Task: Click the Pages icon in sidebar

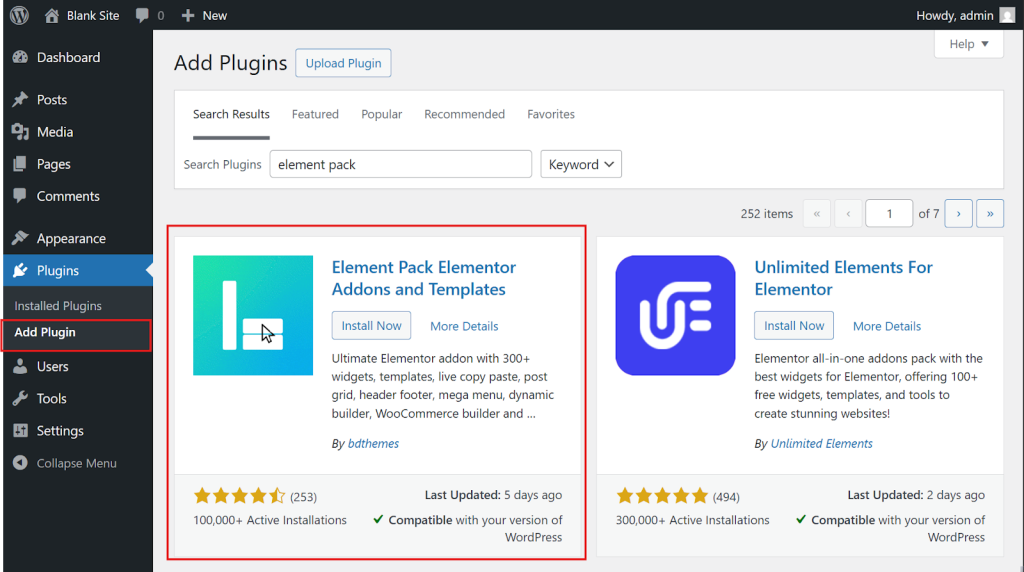Action: 20,164
